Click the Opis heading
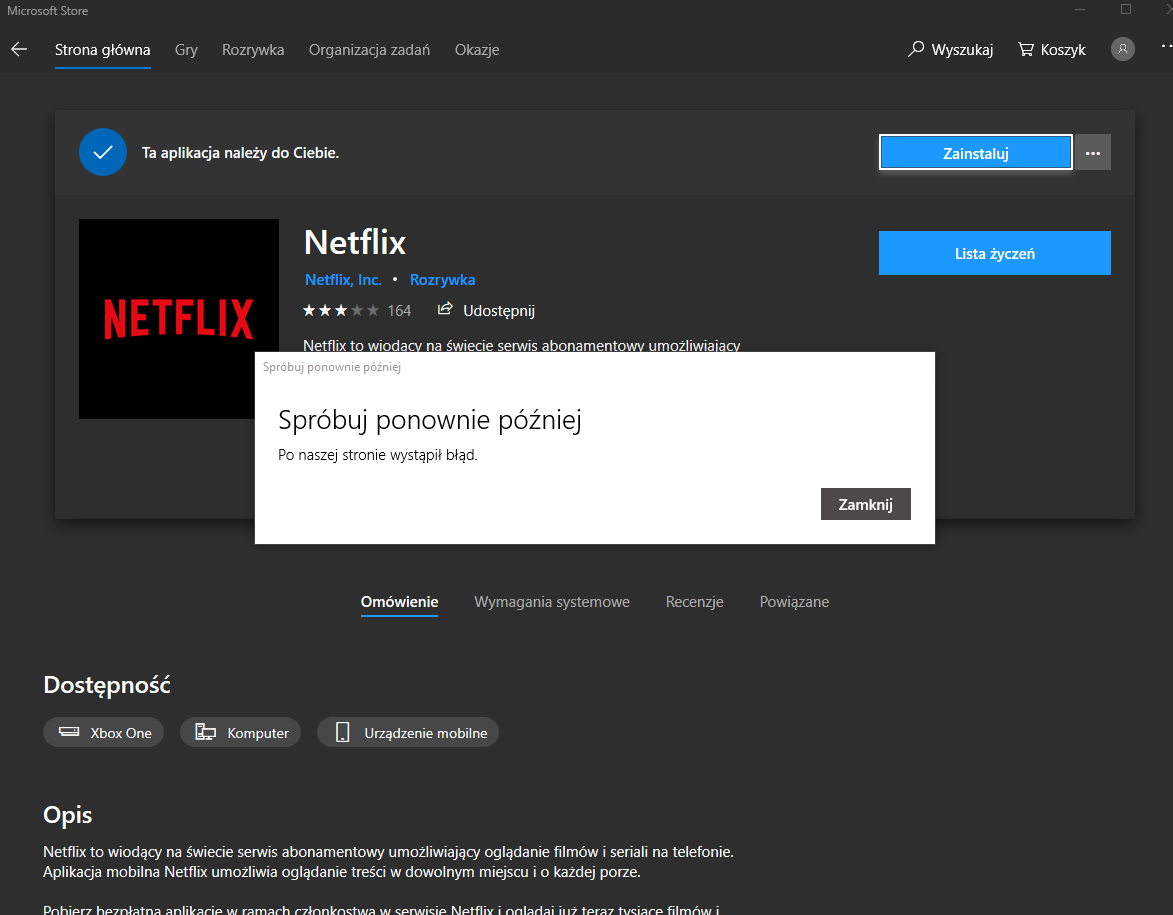The width and height of the screenshot is (1173, 915). point(68,815)
